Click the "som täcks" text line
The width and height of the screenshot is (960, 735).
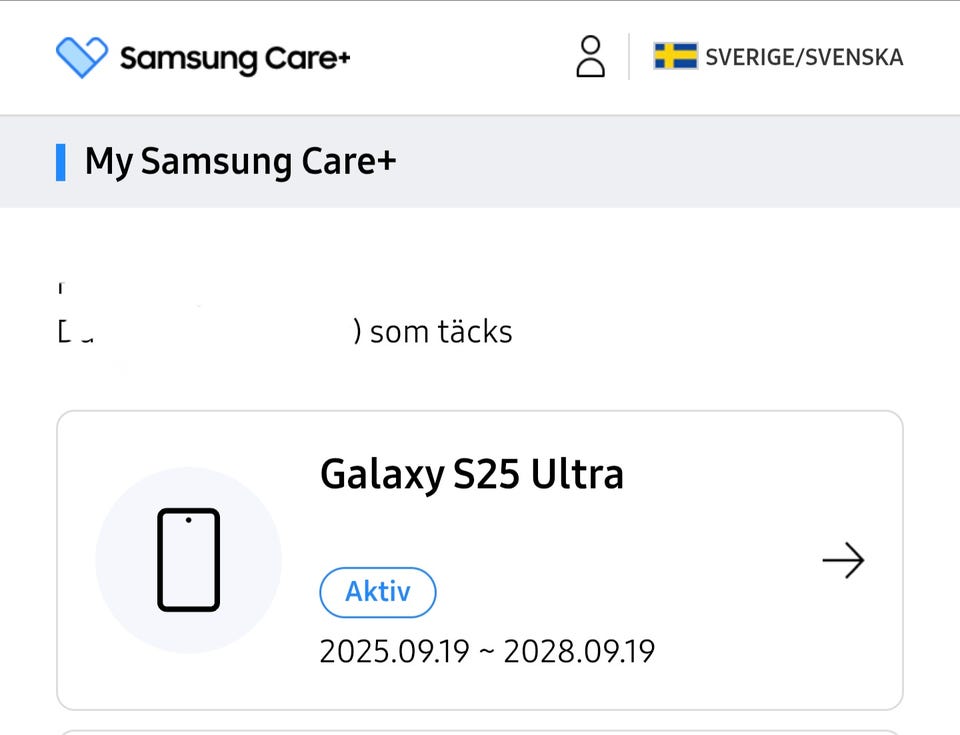pos(440,331)
